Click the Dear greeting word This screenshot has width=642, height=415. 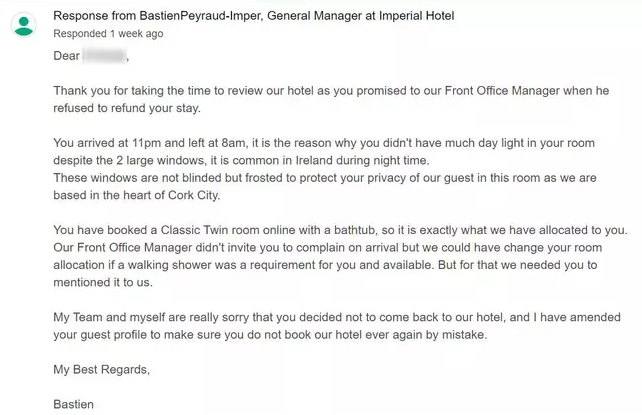tap(66, 55)
